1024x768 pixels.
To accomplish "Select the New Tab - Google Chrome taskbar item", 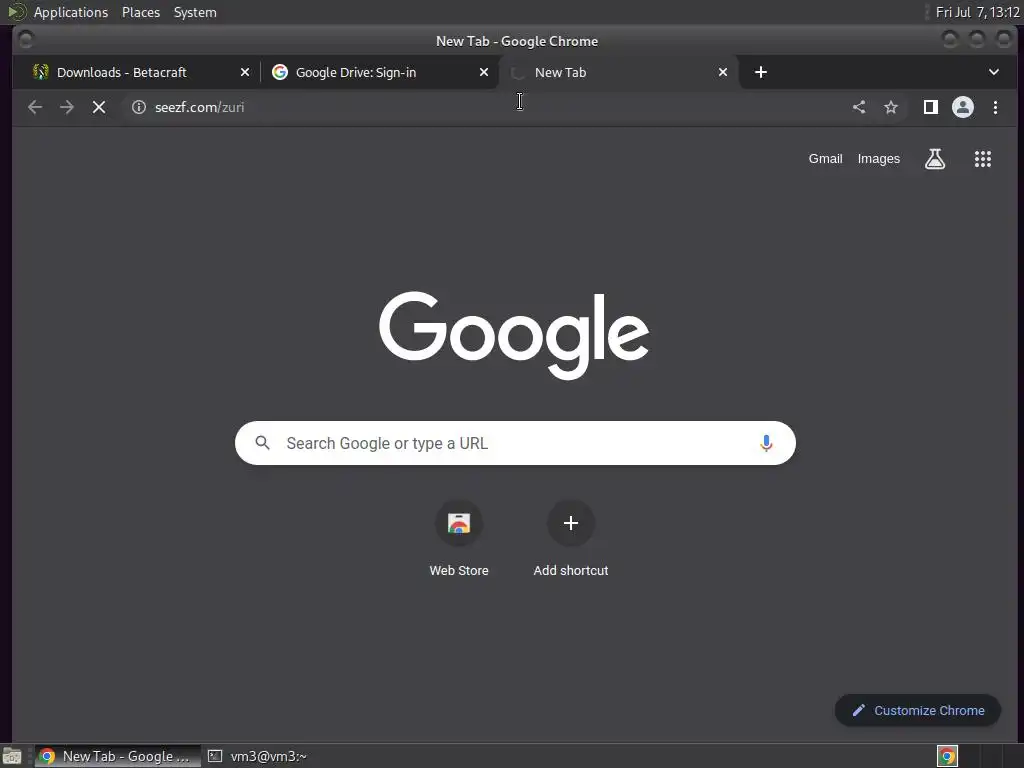I will [118, 756].
